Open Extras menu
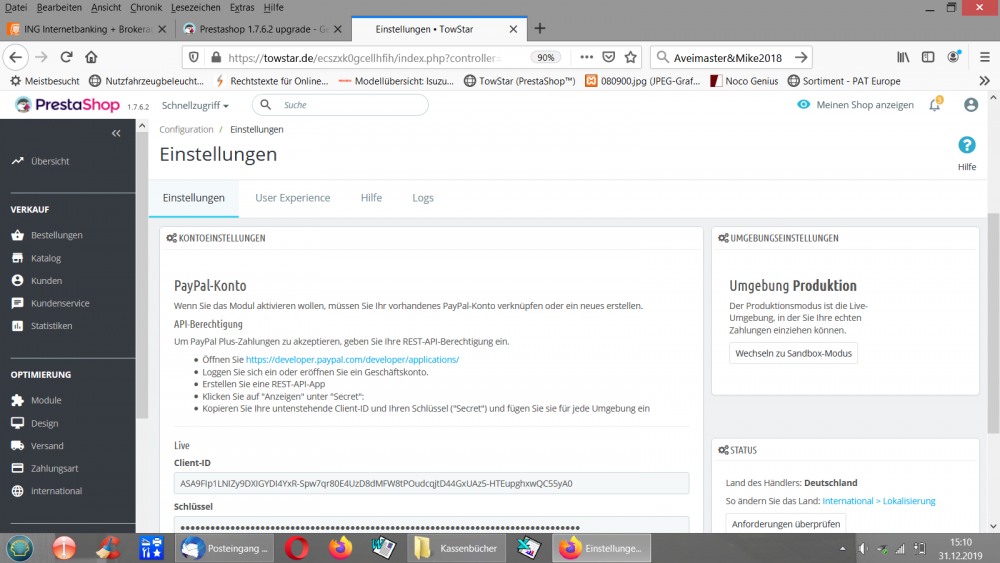1000x563 pixels. [x=242, y=8]
